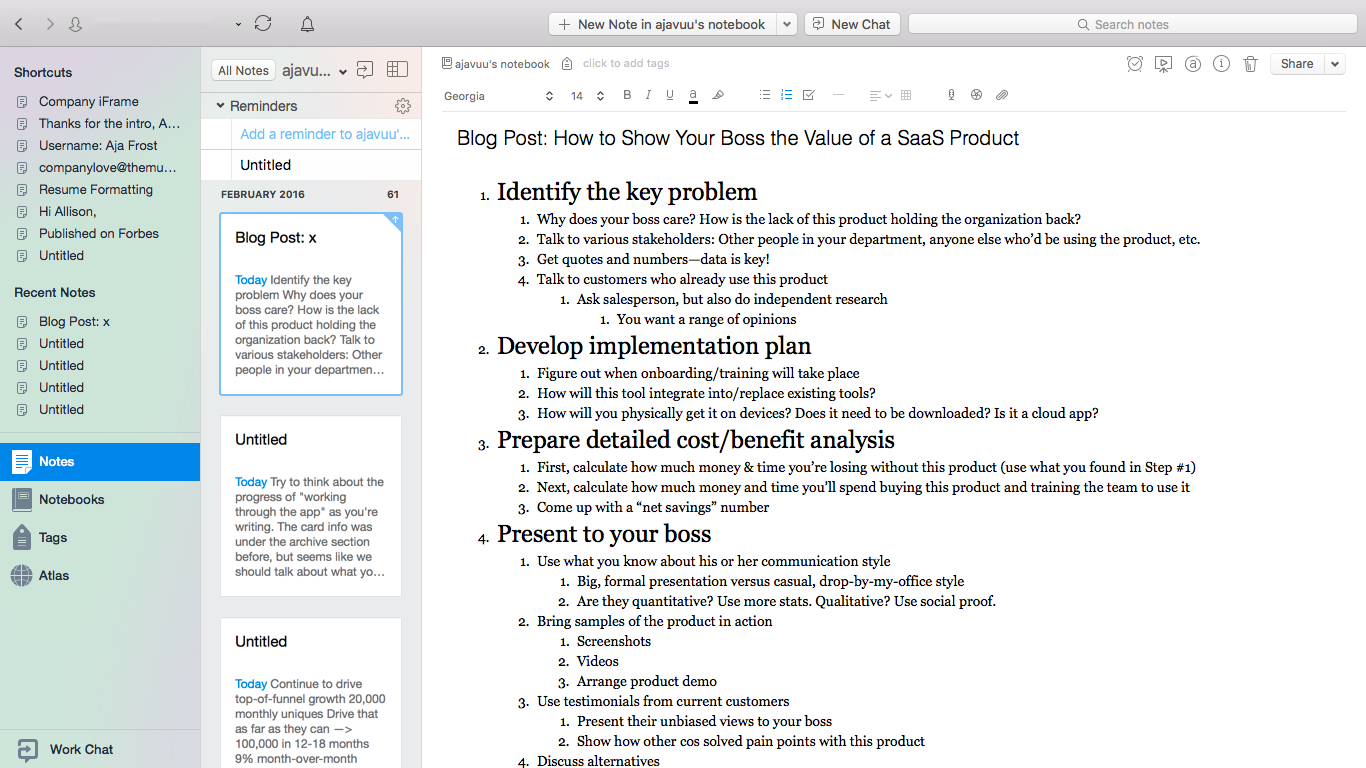Image resolution: width=1366 pixels, height=768 pixels.
Task: Collapse the Reminders section
Action: (x=221, y=106)
